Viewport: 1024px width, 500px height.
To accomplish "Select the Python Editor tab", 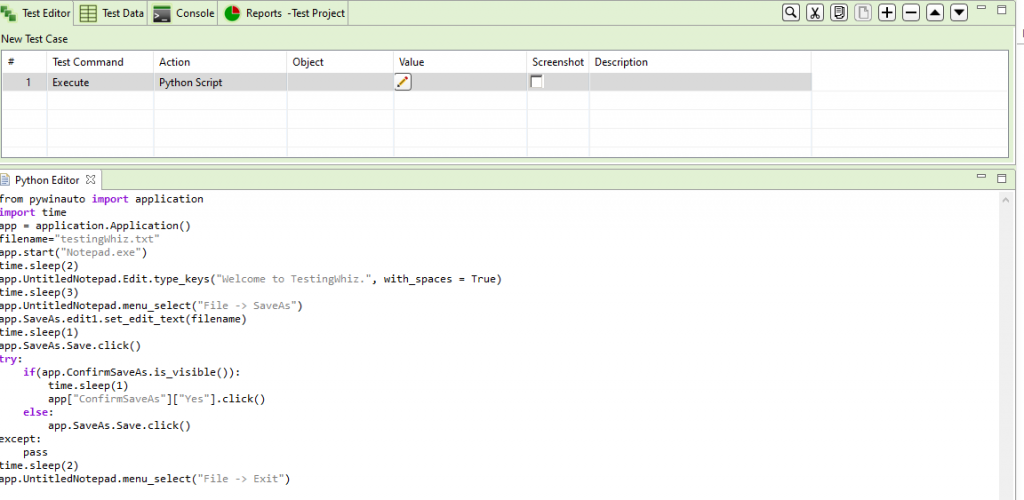I will [x=48, y=180].
